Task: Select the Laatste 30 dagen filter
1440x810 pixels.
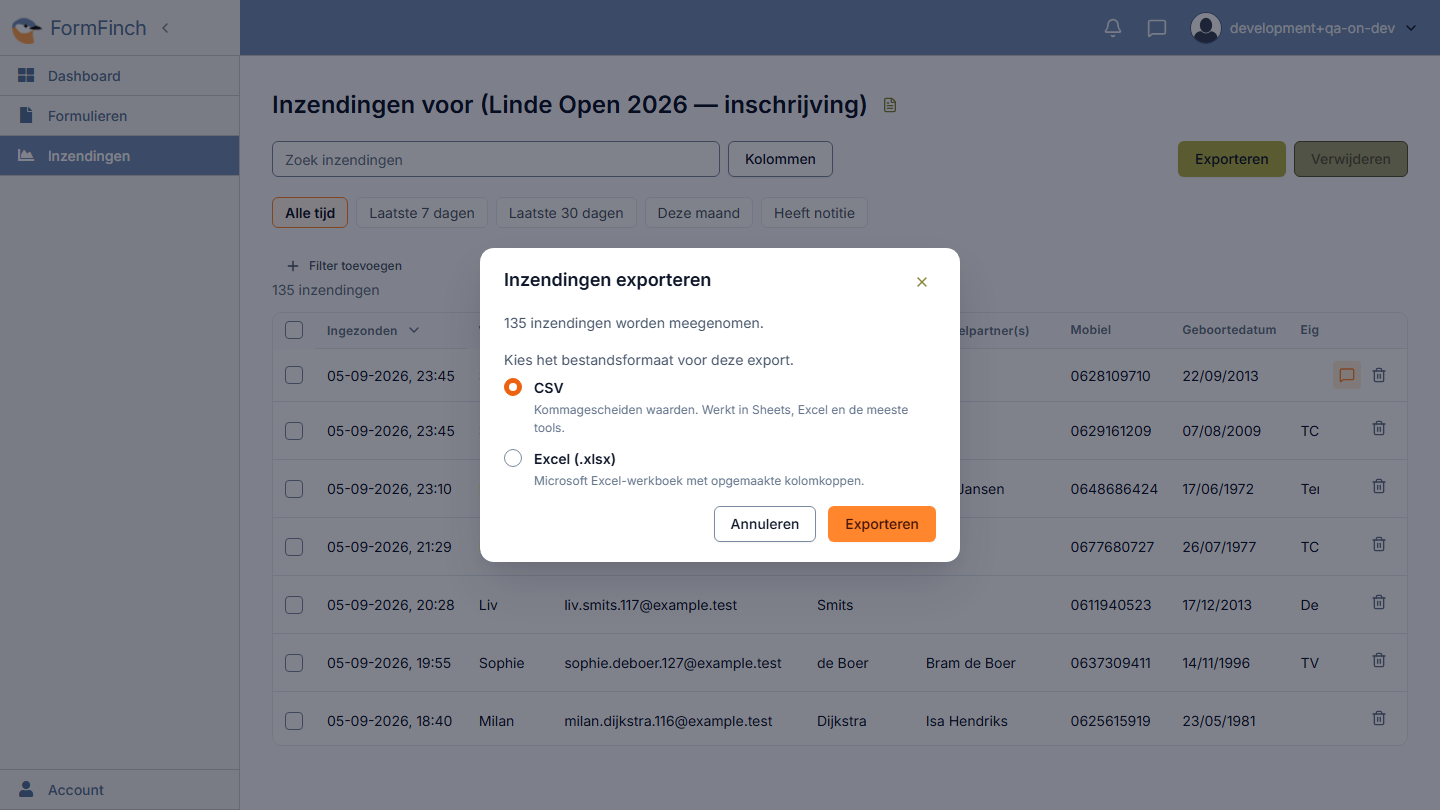Action: pyautogui.click(x=566, y=213)
